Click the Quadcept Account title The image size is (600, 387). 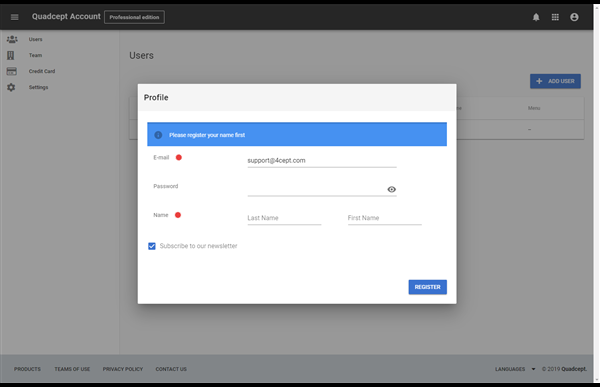[66, 16]
